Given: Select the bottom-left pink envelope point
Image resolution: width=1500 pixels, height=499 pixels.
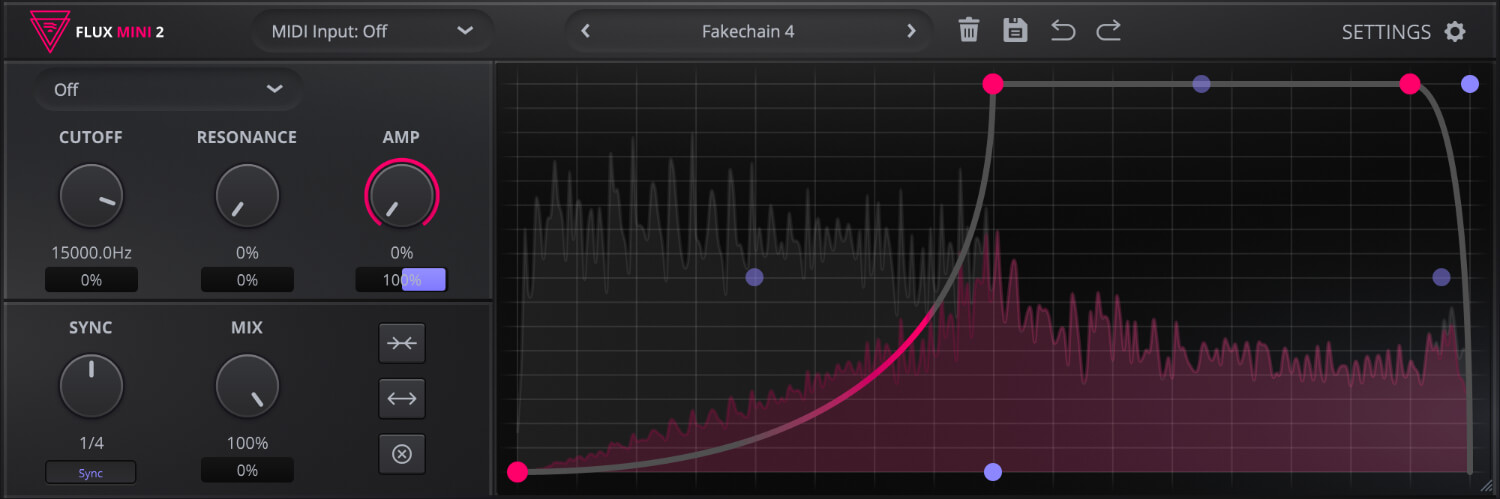Looking at the screenshot, I should coord(517,472).
